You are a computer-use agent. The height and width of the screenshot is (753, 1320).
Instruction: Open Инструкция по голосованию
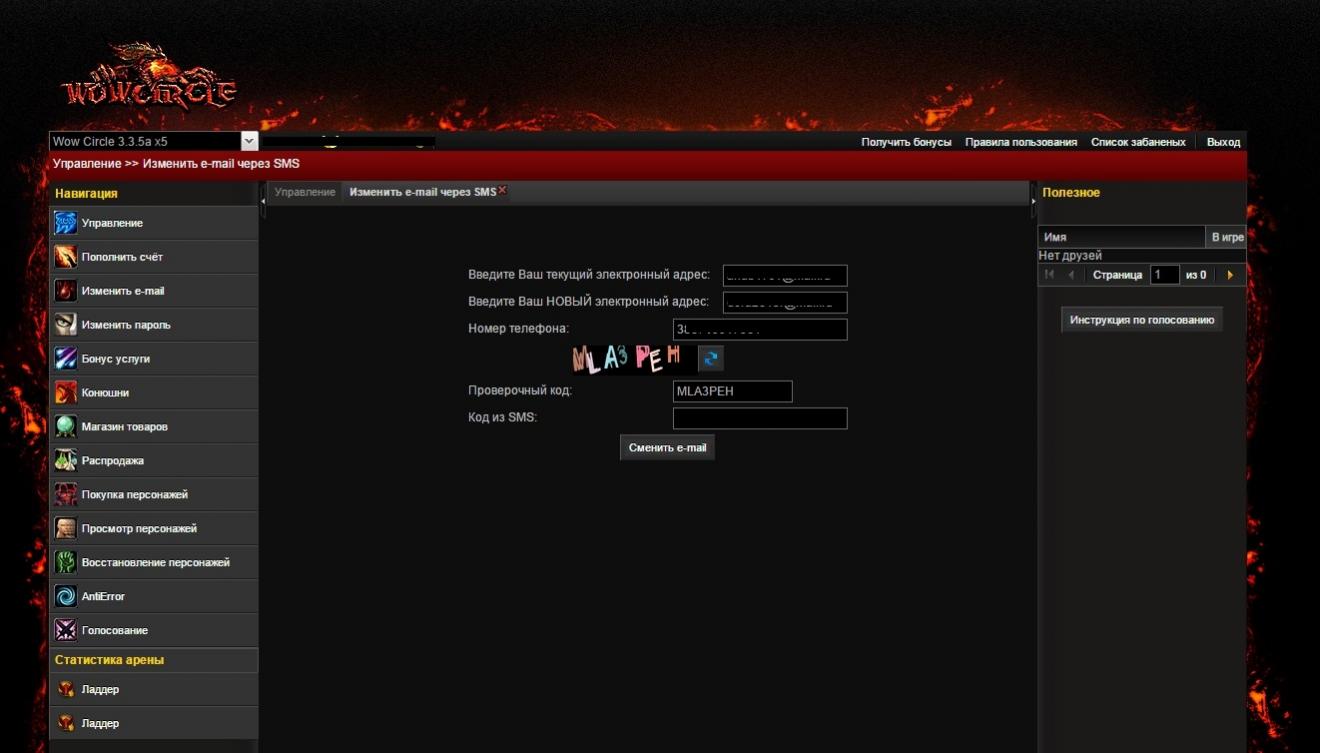coord(1141,320)
